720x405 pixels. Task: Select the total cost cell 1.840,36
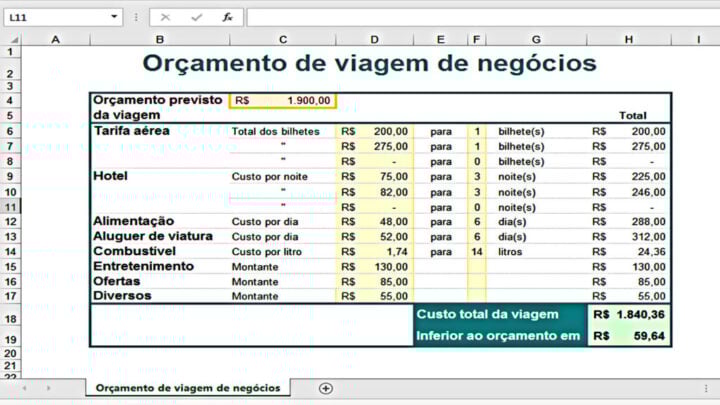point(629,314)
